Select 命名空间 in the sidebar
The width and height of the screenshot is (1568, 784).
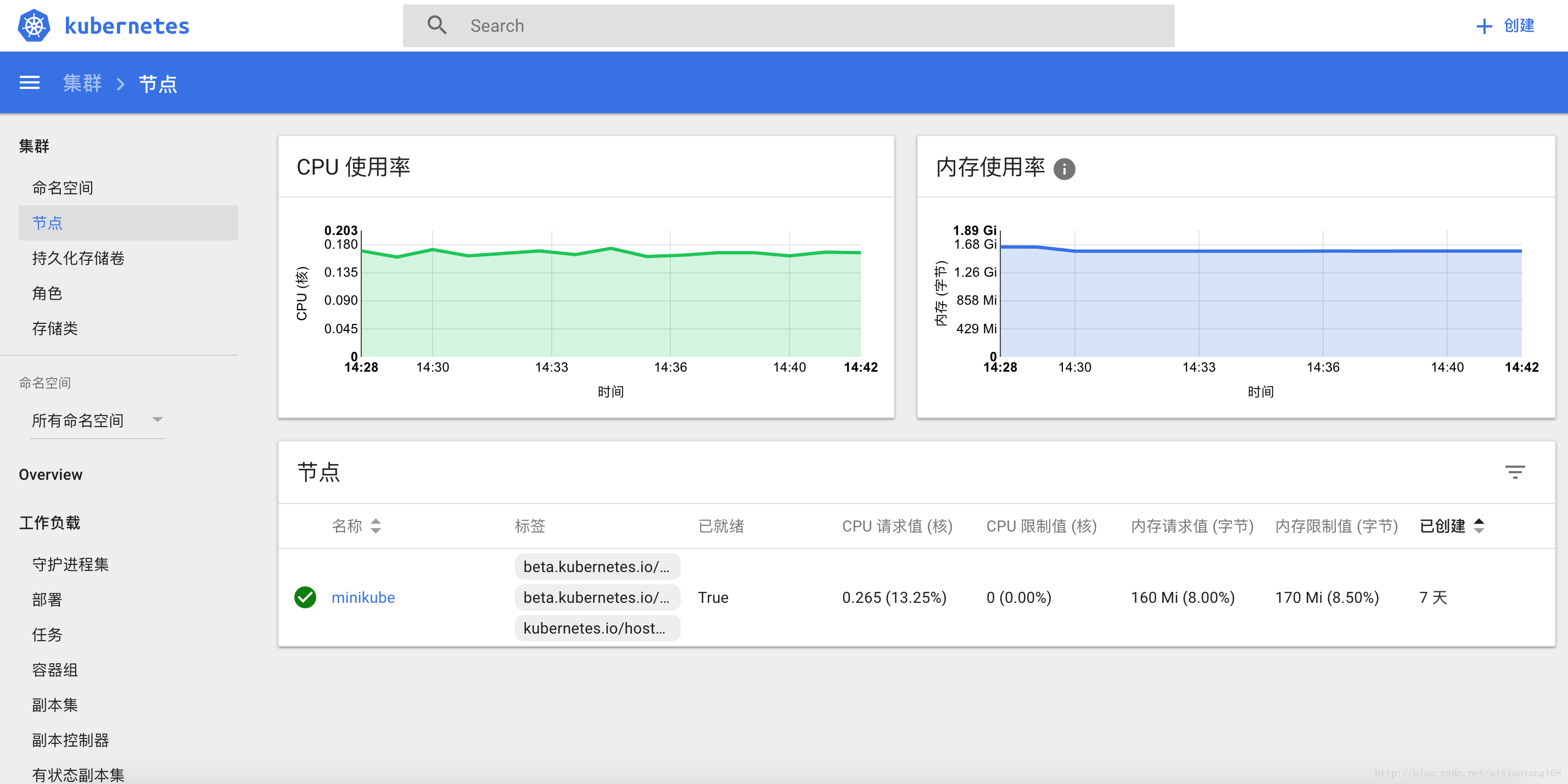coord(63,187)
